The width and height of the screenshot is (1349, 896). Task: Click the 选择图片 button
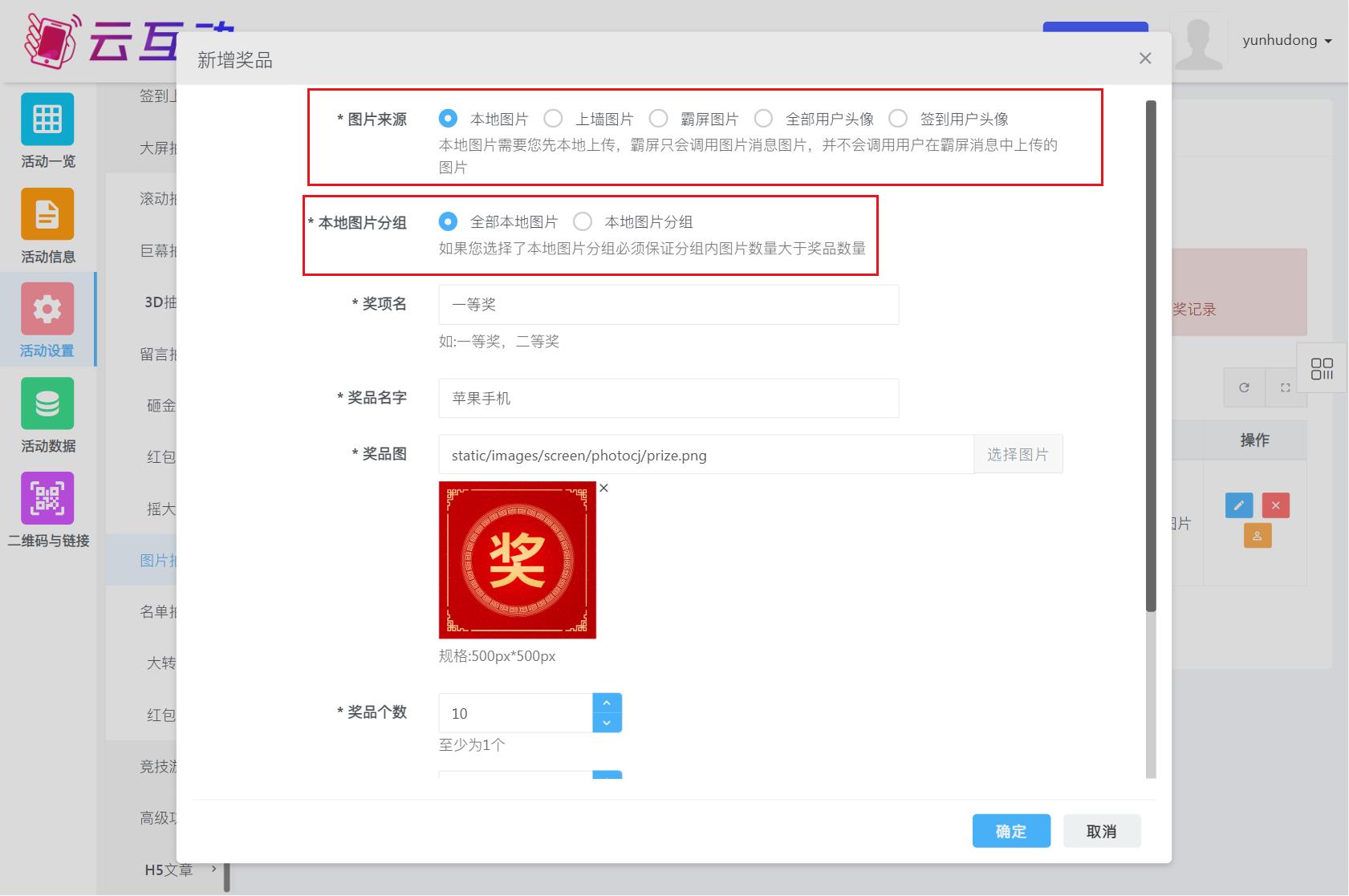pos(1018,455)
